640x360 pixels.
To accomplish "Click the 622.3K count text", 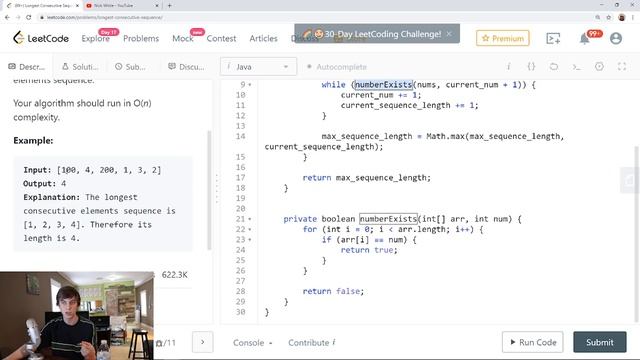I will click(174, 275).
